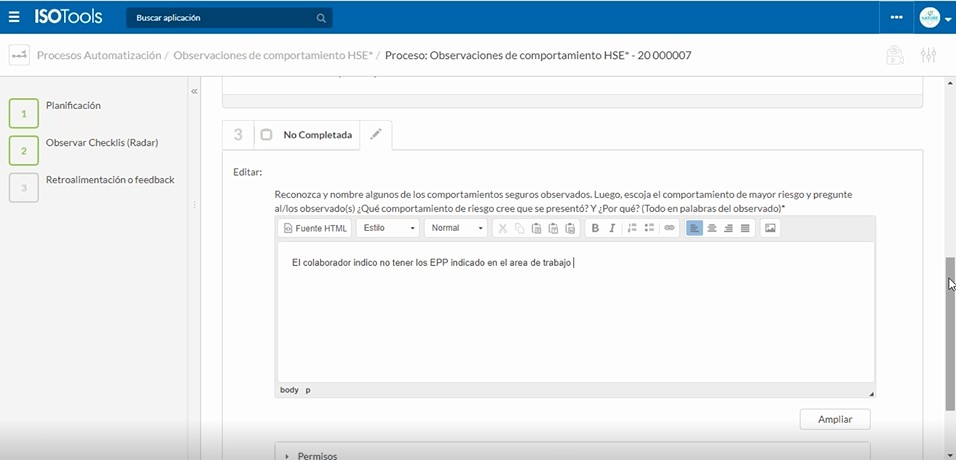Check the No Completada checkbox
Screen dimensions: 956x460
coord(266,135)
